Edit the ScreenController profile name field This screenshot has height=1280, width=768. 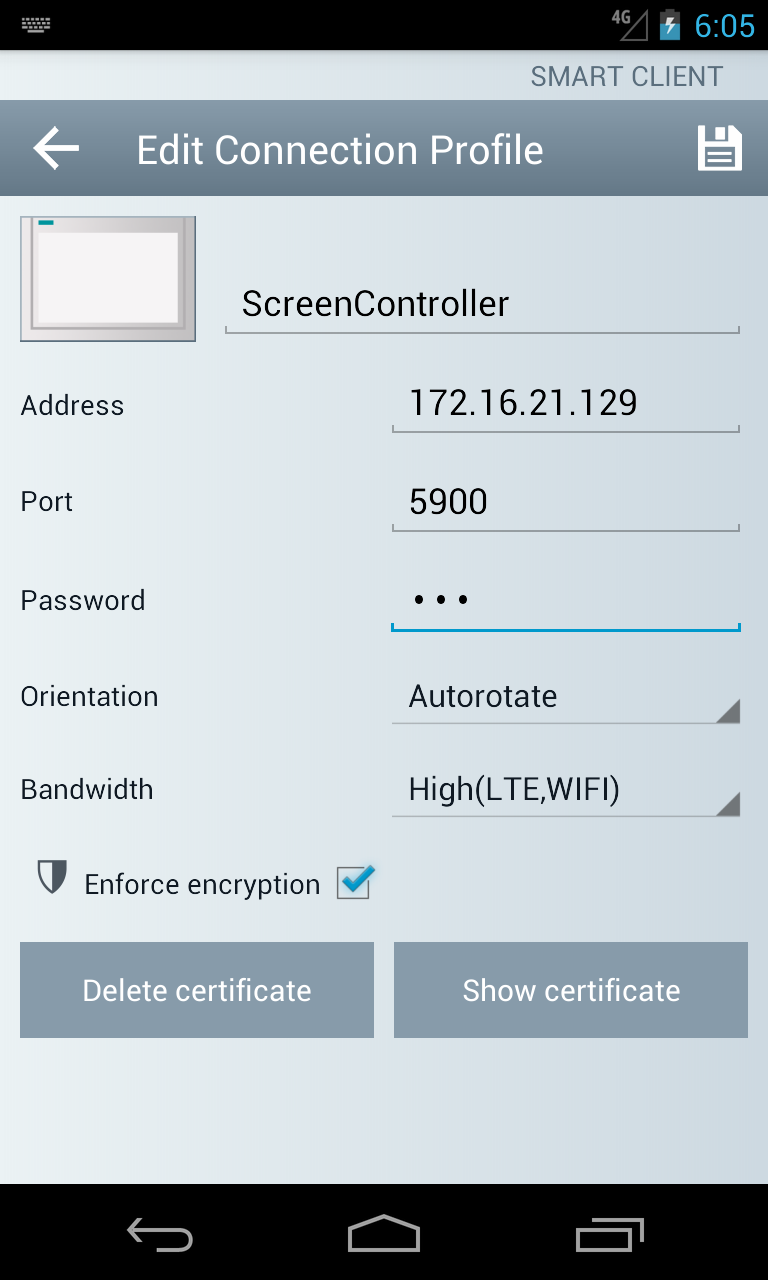(x=482, y=304)
